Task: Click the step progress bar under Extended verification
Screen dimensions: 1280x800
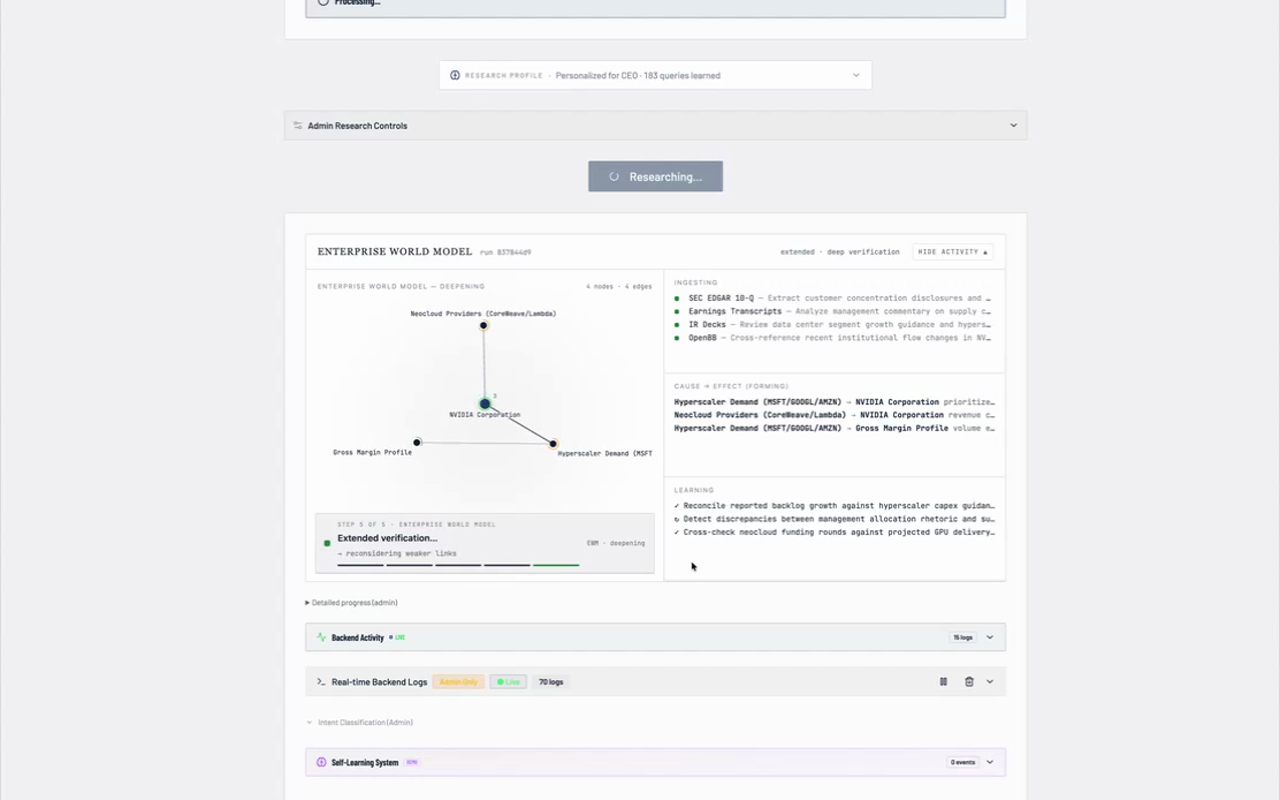Action: (458, 565)
